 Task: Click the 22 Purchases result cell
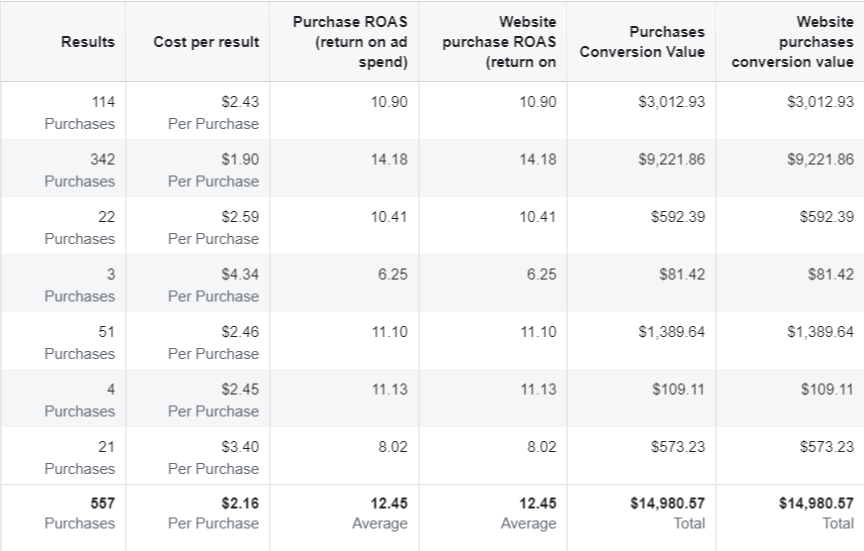coord(80,228)
